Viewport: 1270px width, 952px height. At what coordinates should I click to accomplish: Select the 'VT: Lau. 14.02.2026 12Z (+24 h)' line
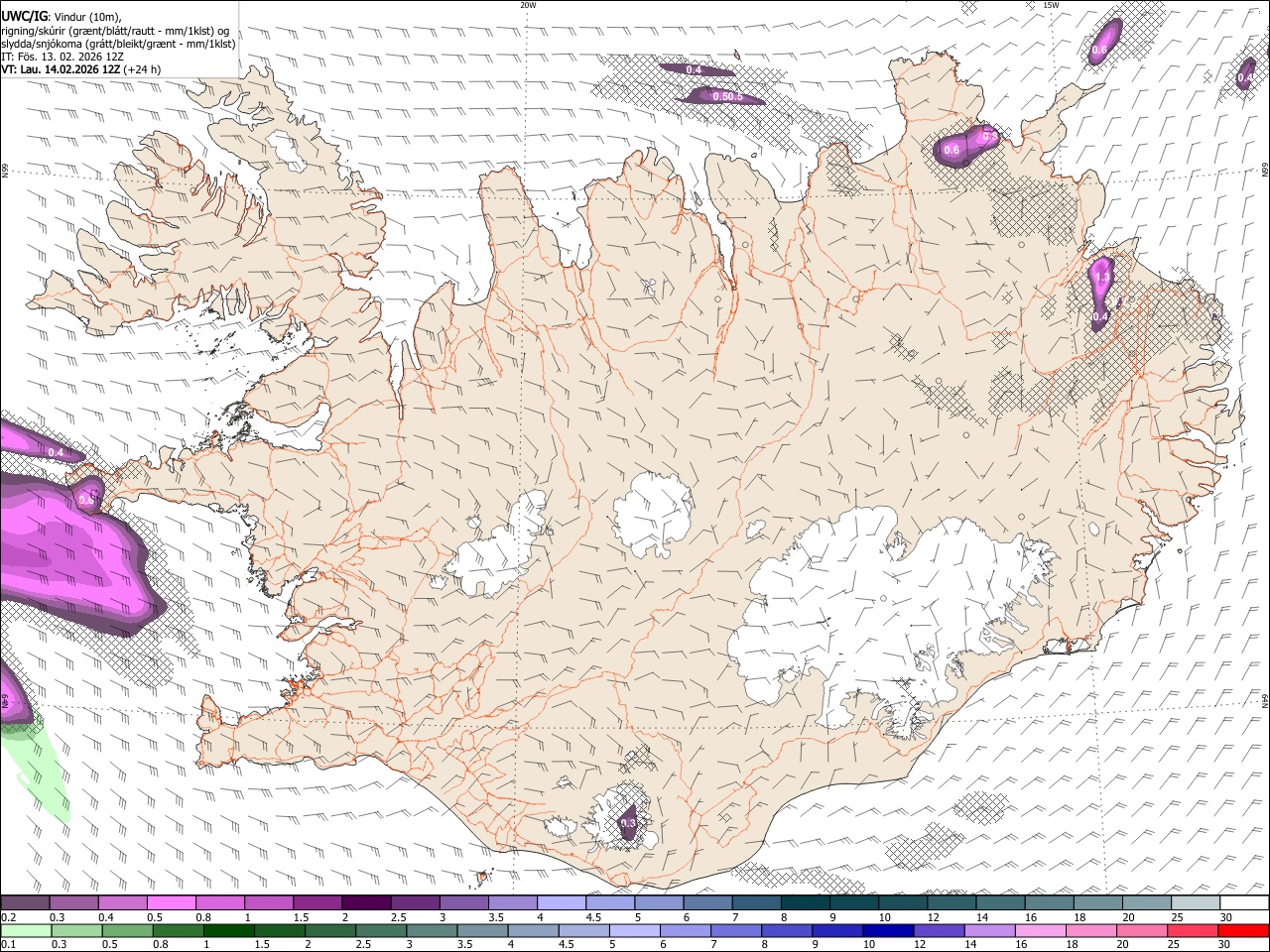pos(80,69)
